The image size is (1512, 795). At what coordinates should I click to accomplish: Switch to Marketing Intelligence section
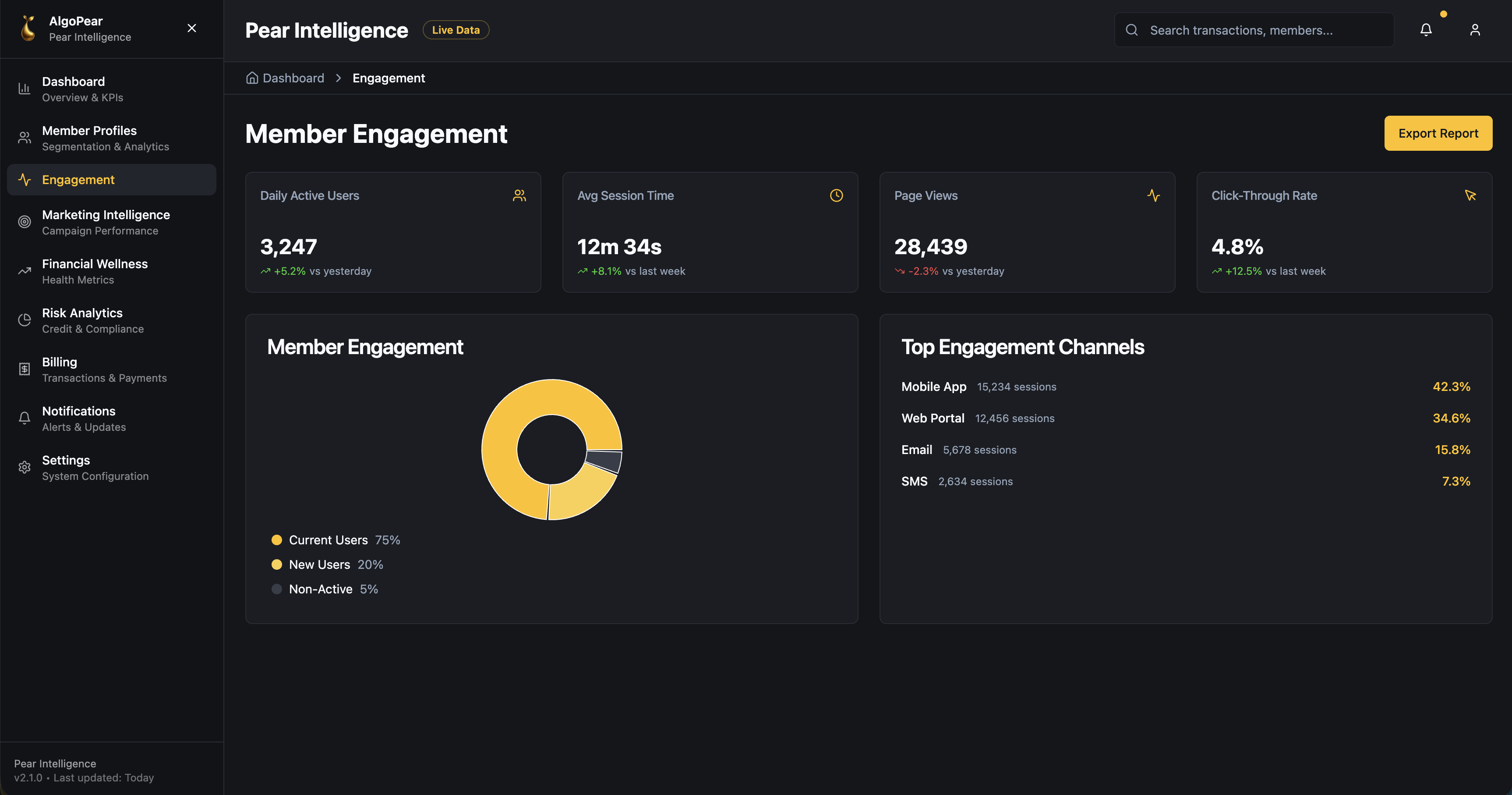click(x=106, y=222)
